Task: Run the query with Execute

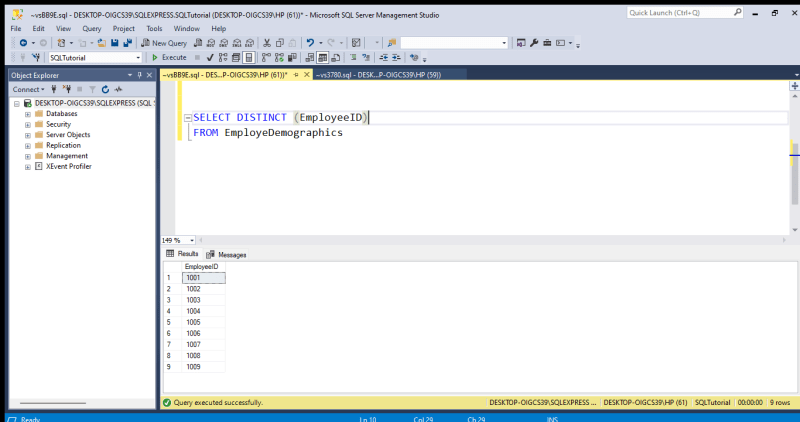Action: tap(169, 58)
